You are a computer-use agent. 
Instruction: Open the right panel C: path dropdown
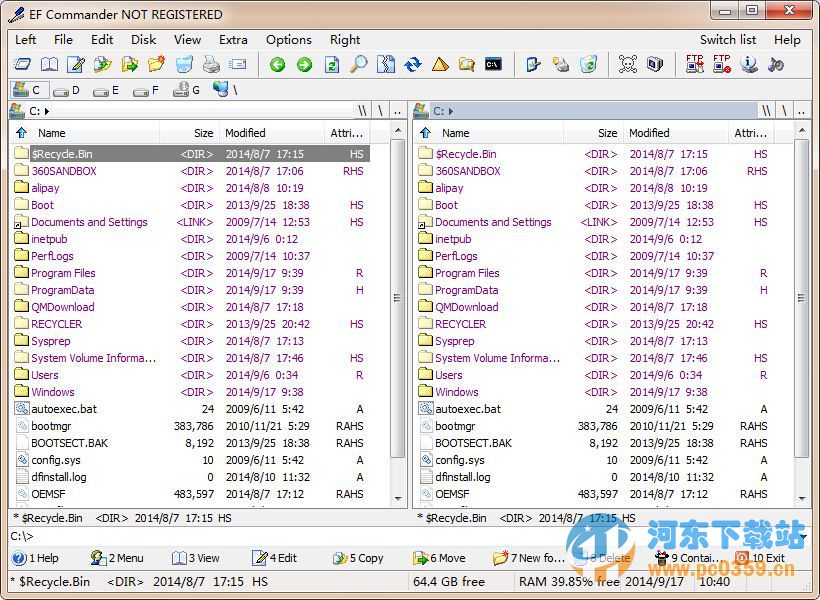(452, 110)
